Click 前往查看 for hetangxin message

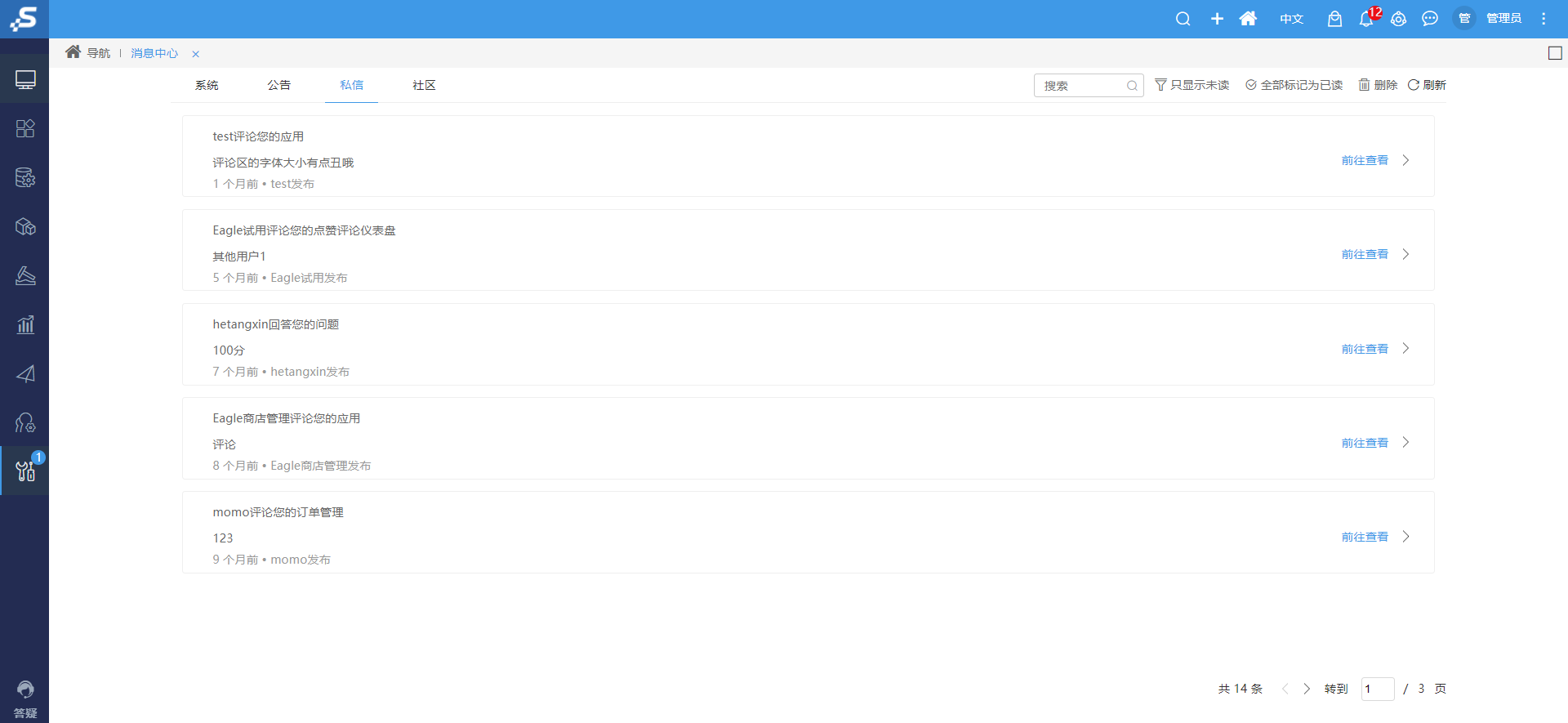coord(1365,349)
